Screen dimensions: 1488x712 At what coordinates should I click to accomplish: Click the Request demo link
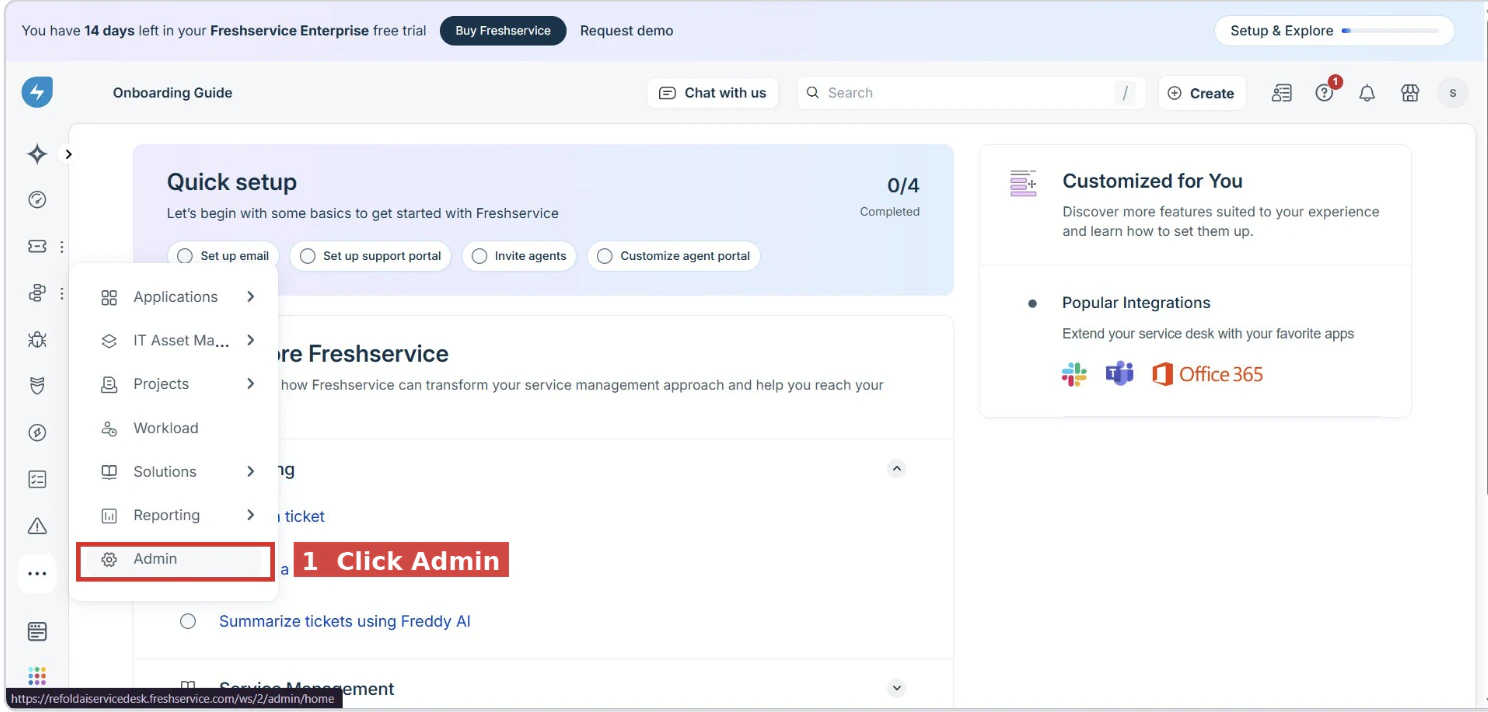coord(626,31)
